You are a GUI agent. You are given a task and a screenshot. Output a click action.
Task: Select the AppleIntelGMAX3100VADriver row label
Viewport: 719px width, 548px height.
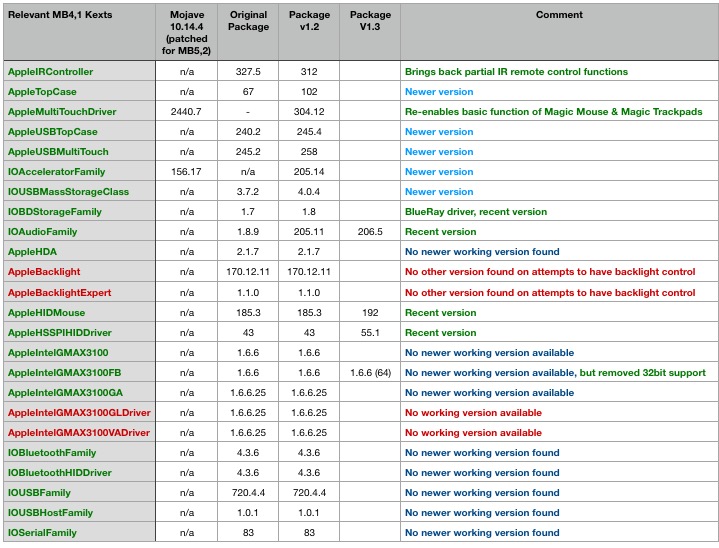[x=79, y=433]
